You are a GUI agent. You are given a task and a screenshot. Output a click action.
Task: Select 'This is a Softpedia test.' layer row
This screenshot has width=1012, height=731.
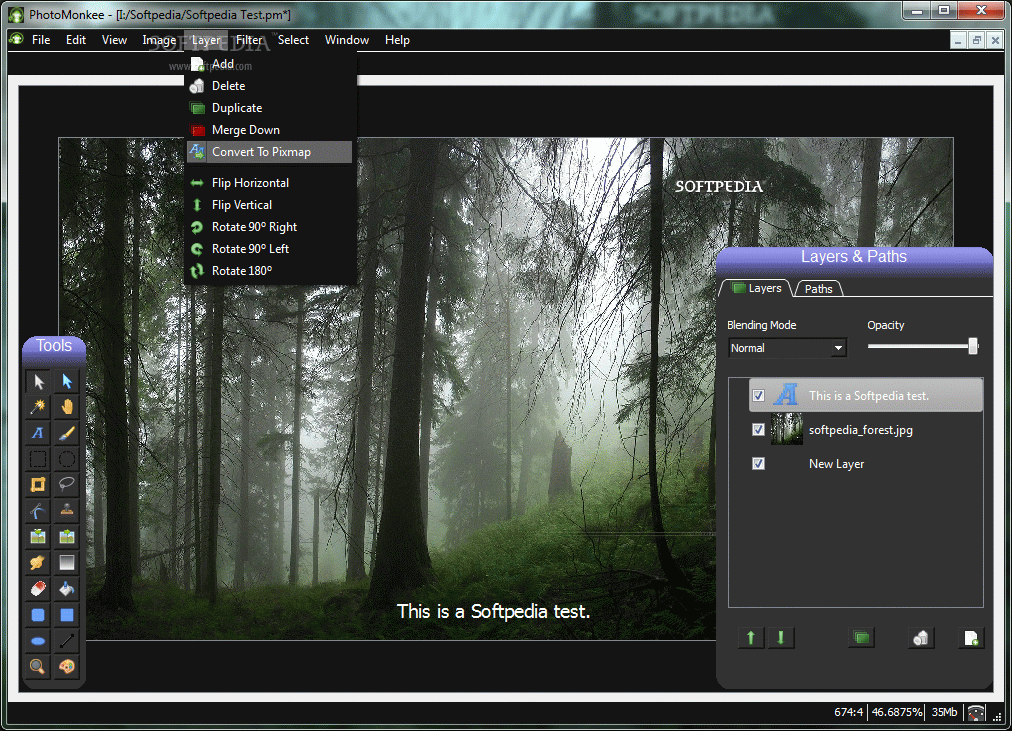[865, 396]
